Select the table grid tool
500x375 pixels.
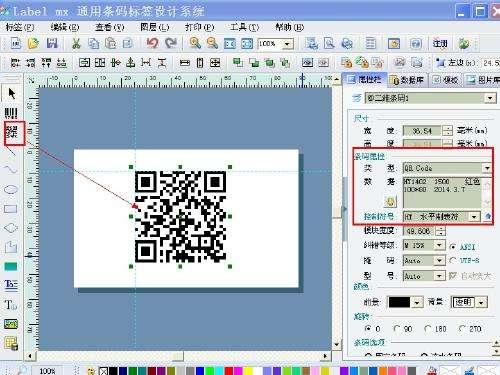[11, 343]
